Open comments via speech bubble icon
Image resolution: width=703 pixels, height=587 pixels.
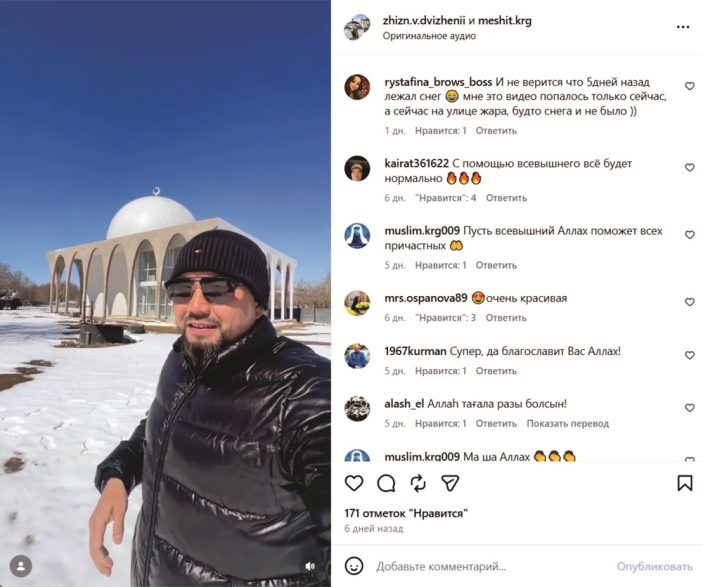click(x=386, y=483)
